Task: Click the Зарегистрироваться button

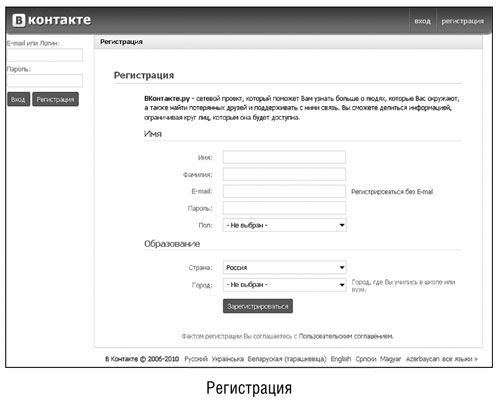Action: click(x=258, y=306)
